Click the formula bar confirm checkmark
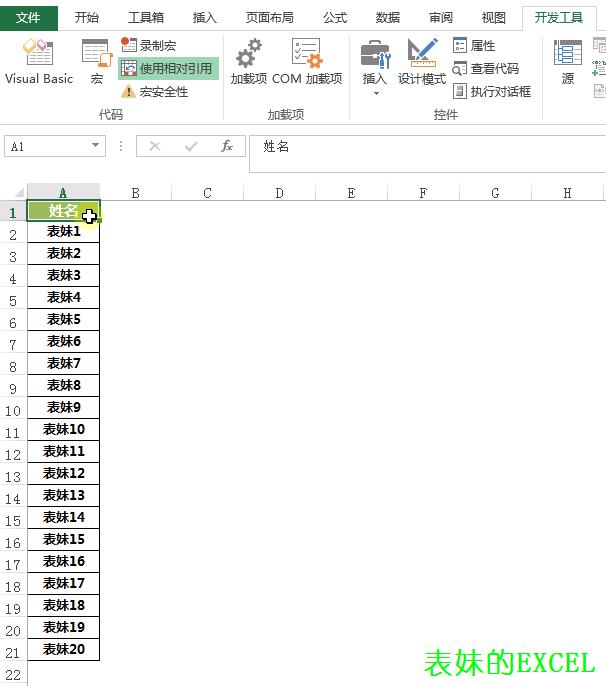606x686 pixels. (x=191, y=146)
